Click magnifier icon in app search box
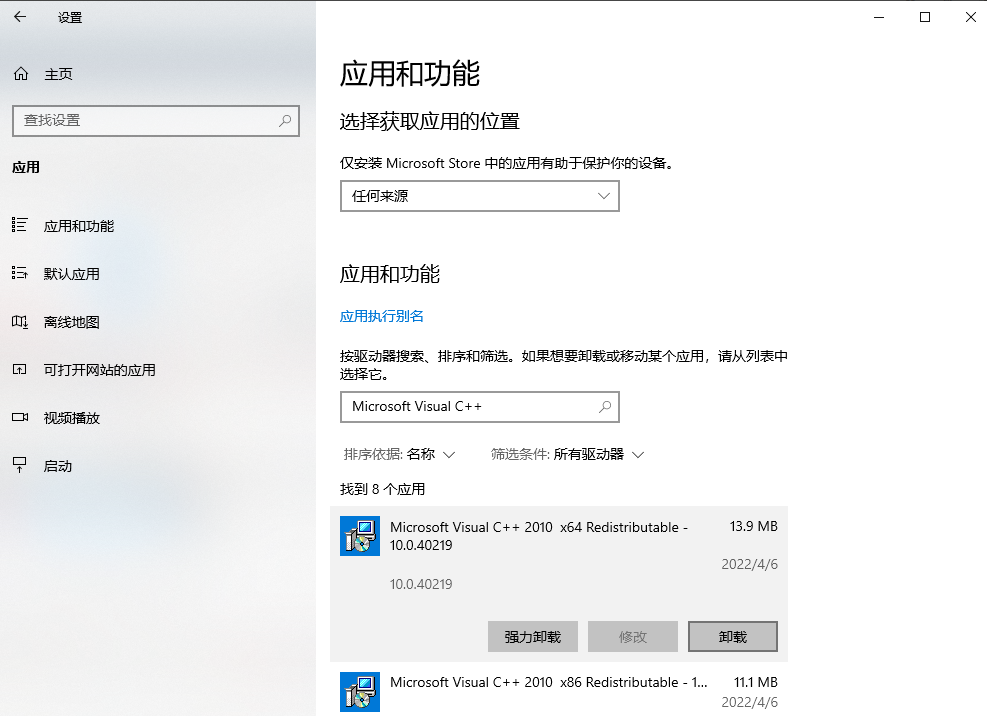The image size is (987, 716). click(x=604, y=407)
